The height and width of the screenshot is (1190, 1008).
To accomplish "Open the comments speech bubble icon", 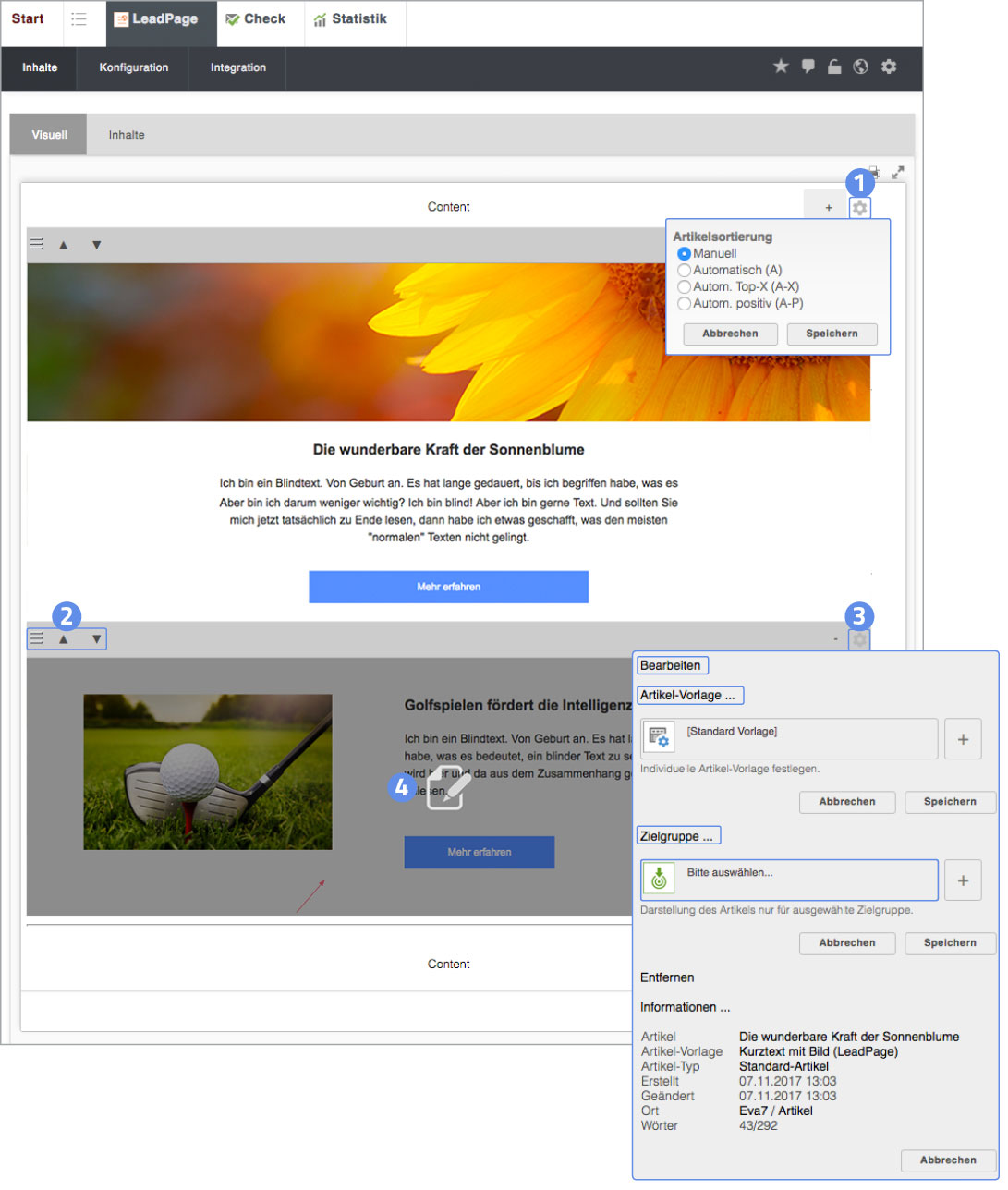I will (x=808, y=67).
